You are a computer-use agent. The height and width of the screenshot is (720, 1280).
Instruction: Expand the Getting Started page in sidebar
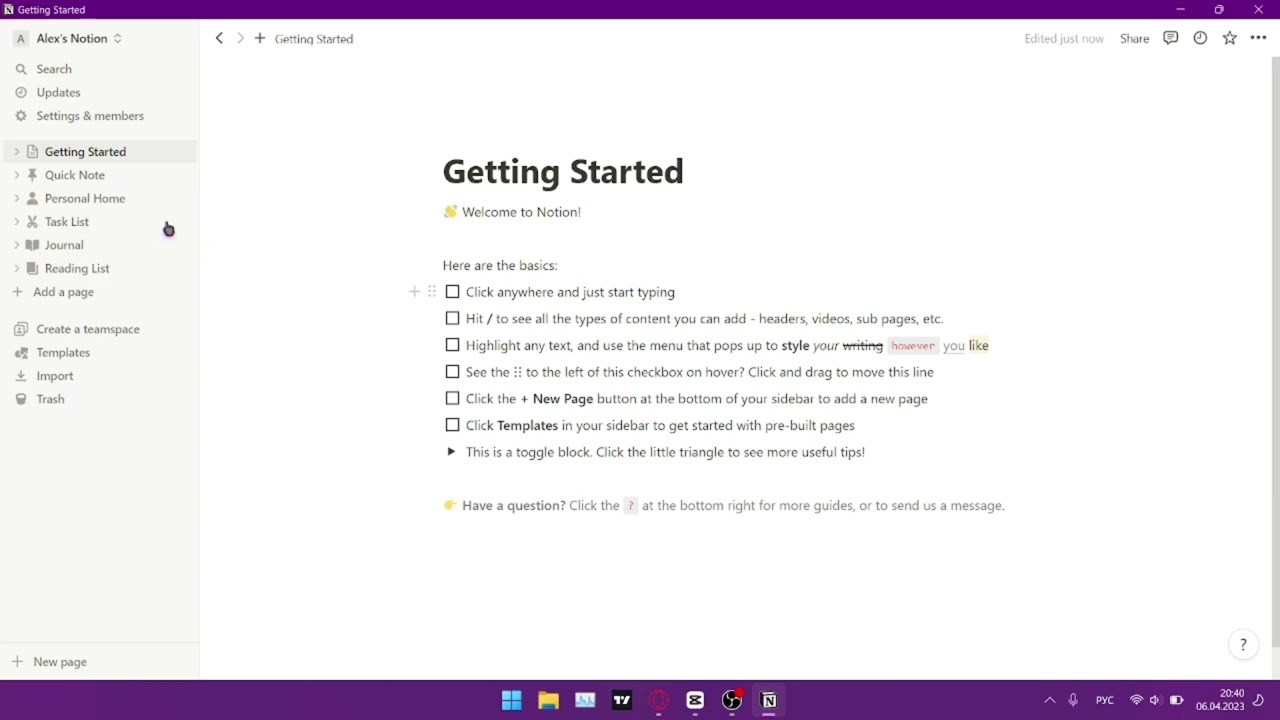pyautogui.click(x=16, y=152)
